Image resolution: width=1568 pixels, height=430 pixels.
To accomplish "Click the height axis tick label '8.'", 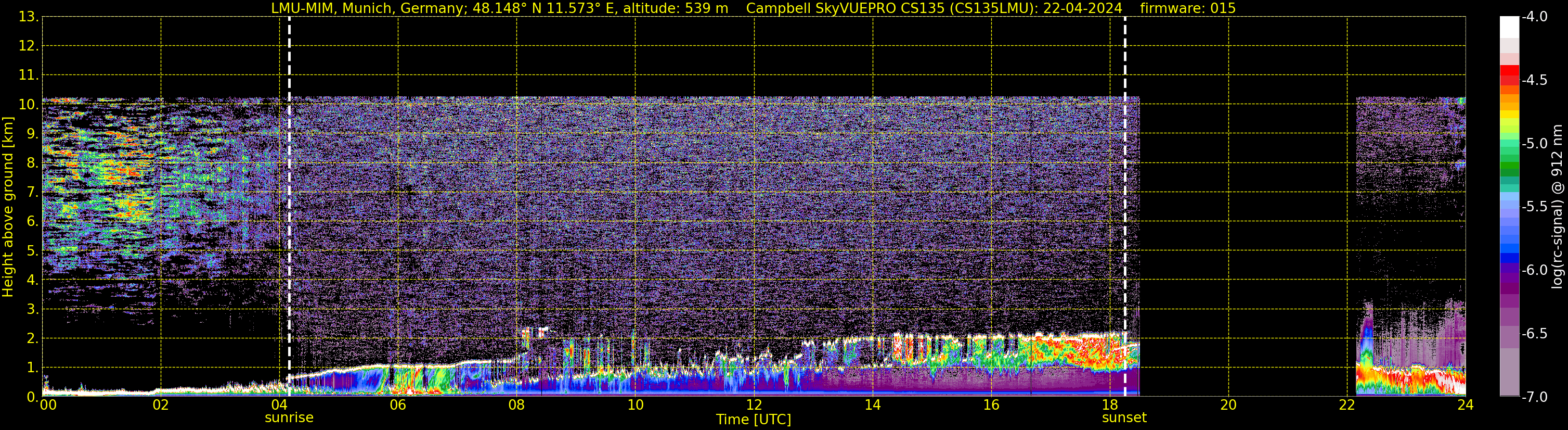I will [x=32, y=163].
